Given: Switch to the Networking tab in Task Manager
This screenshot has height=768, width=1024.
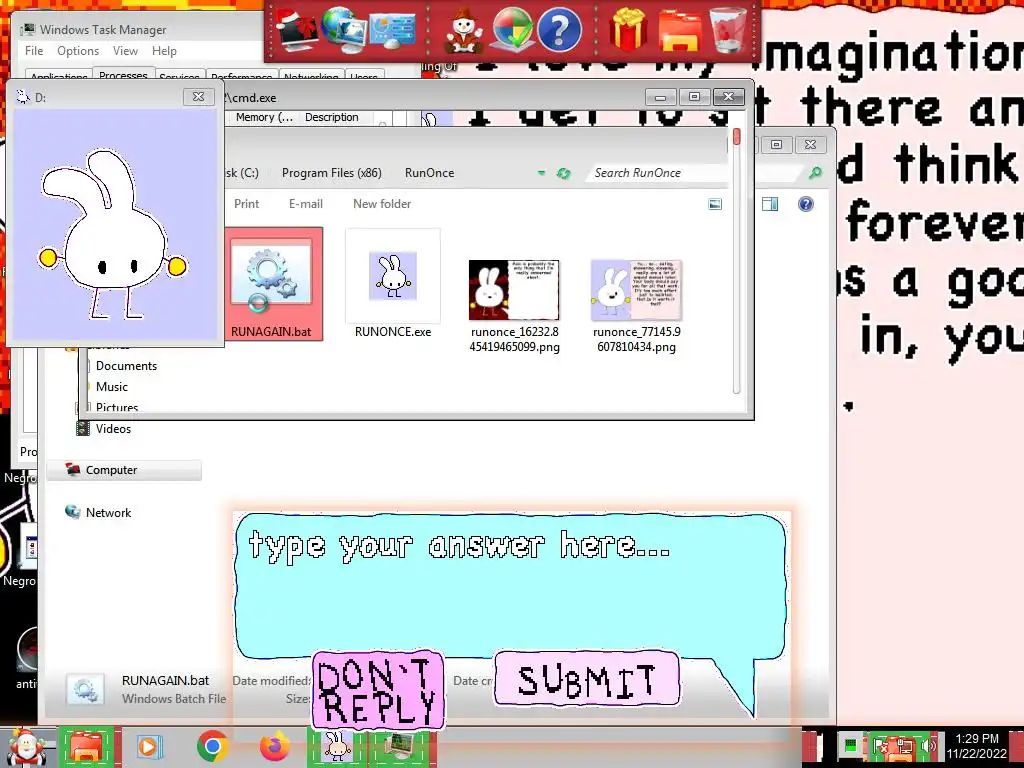Looking at the screenshot, I should (311, 76).
